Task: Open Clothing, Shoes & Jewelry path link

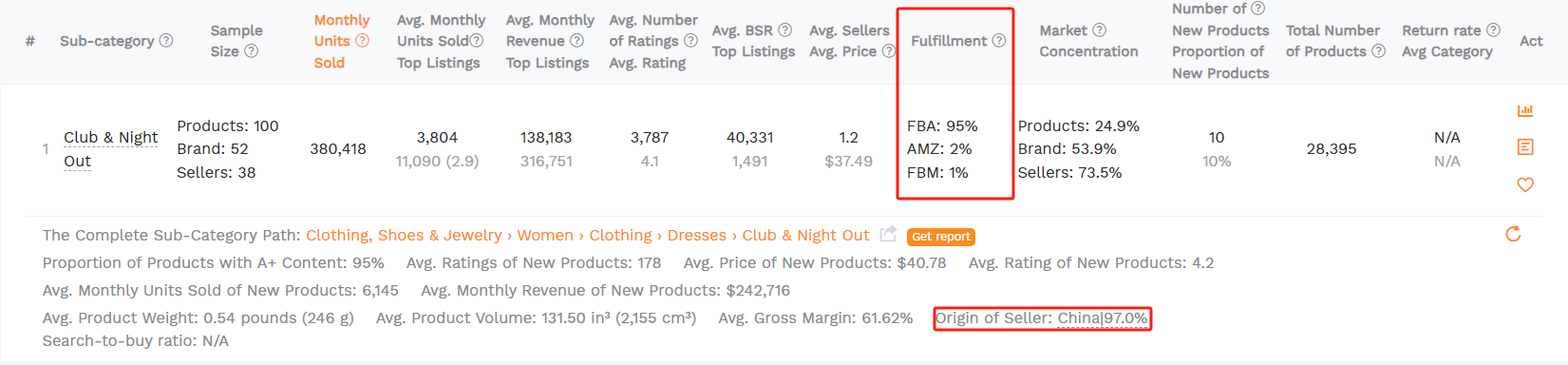Action: point(404,235)
